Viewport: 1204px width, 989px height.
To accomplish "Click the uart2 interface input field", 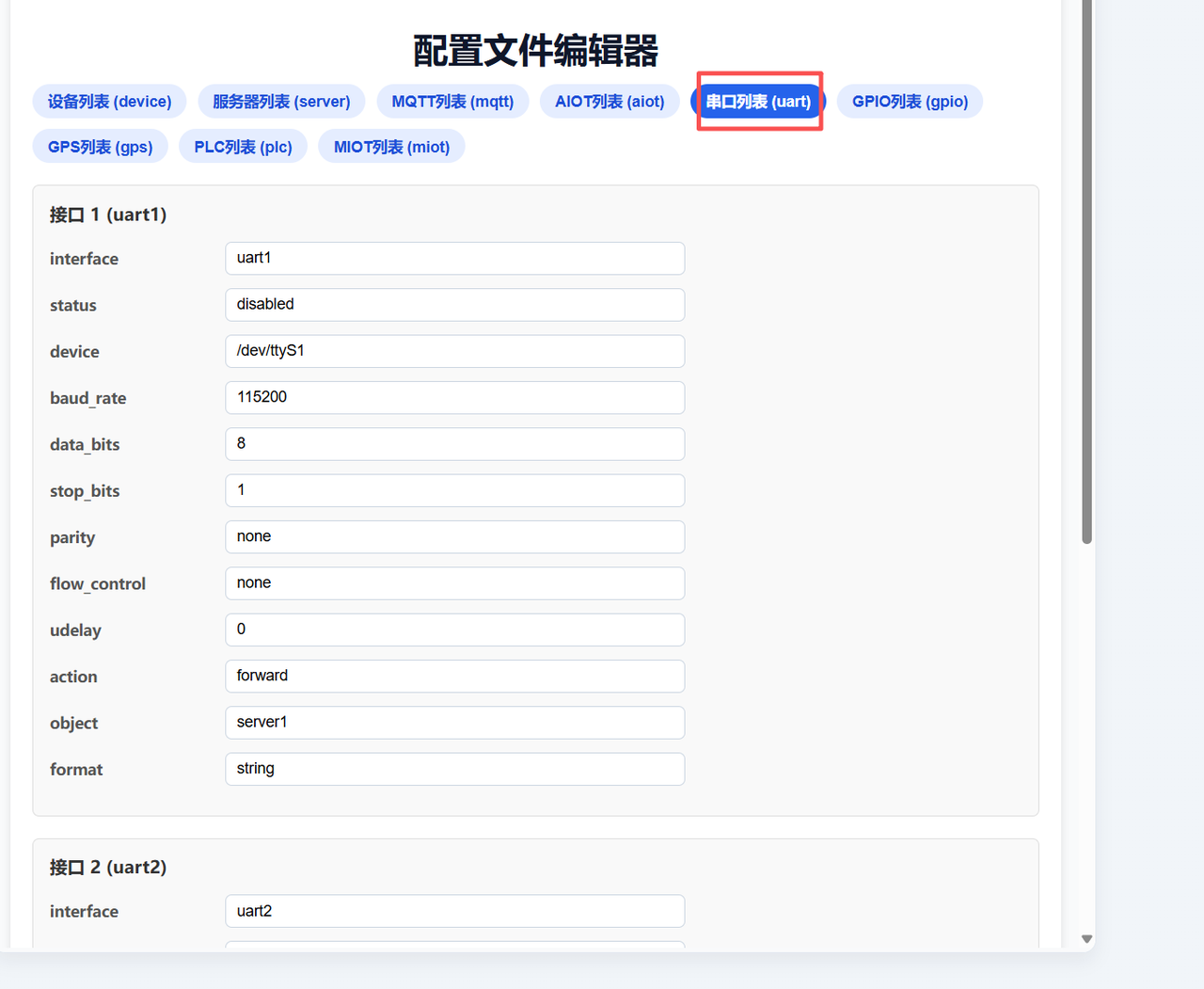I will pyautogui.click(x=454, y=911).
